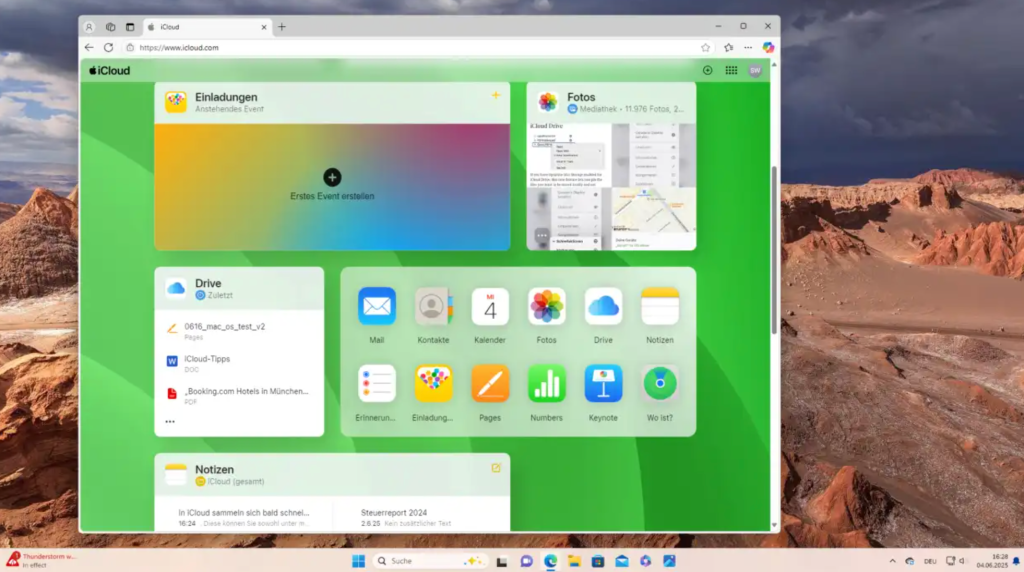Click the taskbar Suche search box
The image size is (1024, 572).
(x=430, y=561)
